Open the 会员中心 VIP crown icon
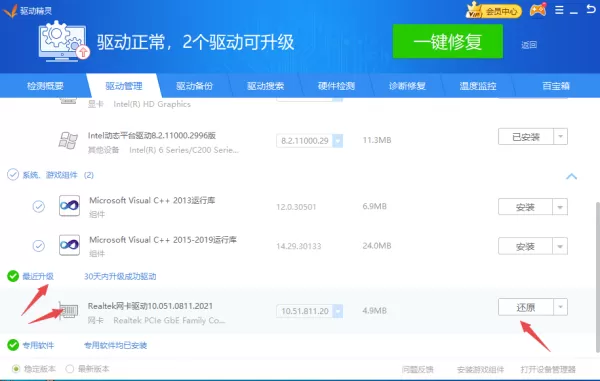600x381 pixels. pyautogui.click(x=494, y=10)
